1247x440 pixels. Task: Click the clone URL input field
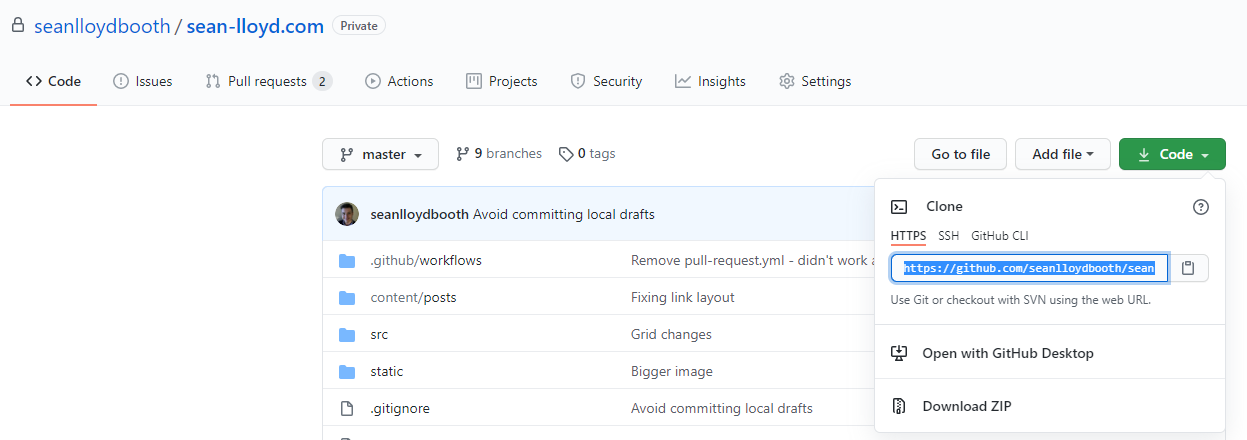tap(1030, 268)
